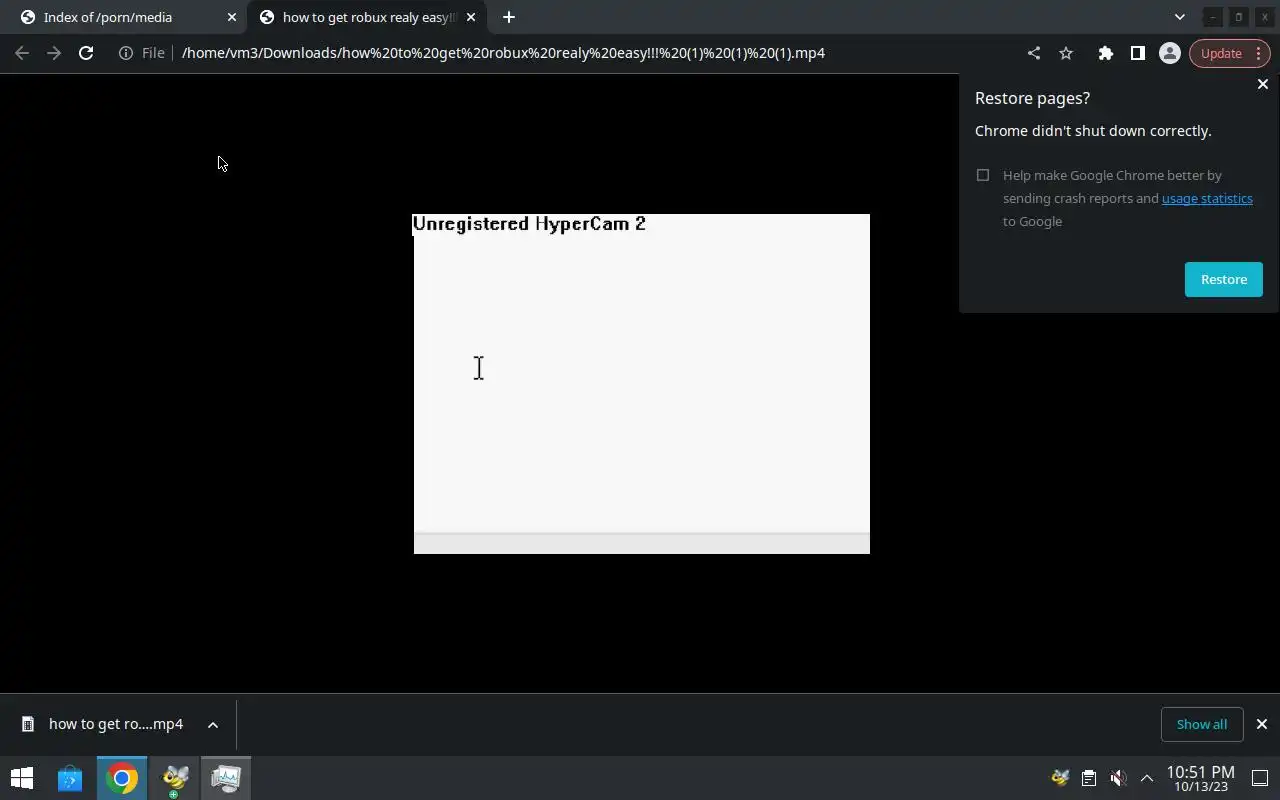
Task: Open the system monitor taskbar app
Action: click(226, 778)
